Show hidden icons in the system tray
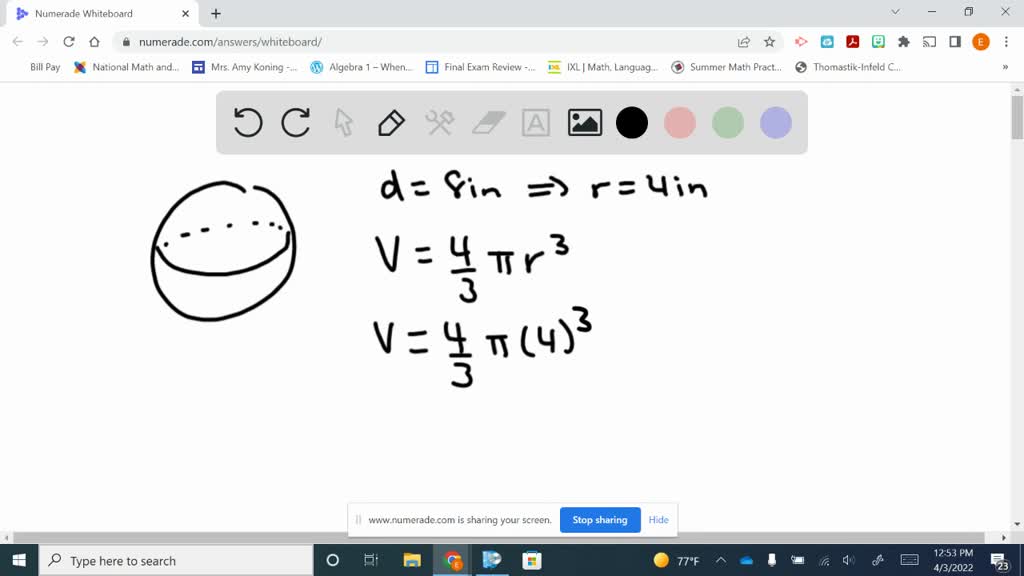Screen dimensions: 1024x576 coord(719,560)
